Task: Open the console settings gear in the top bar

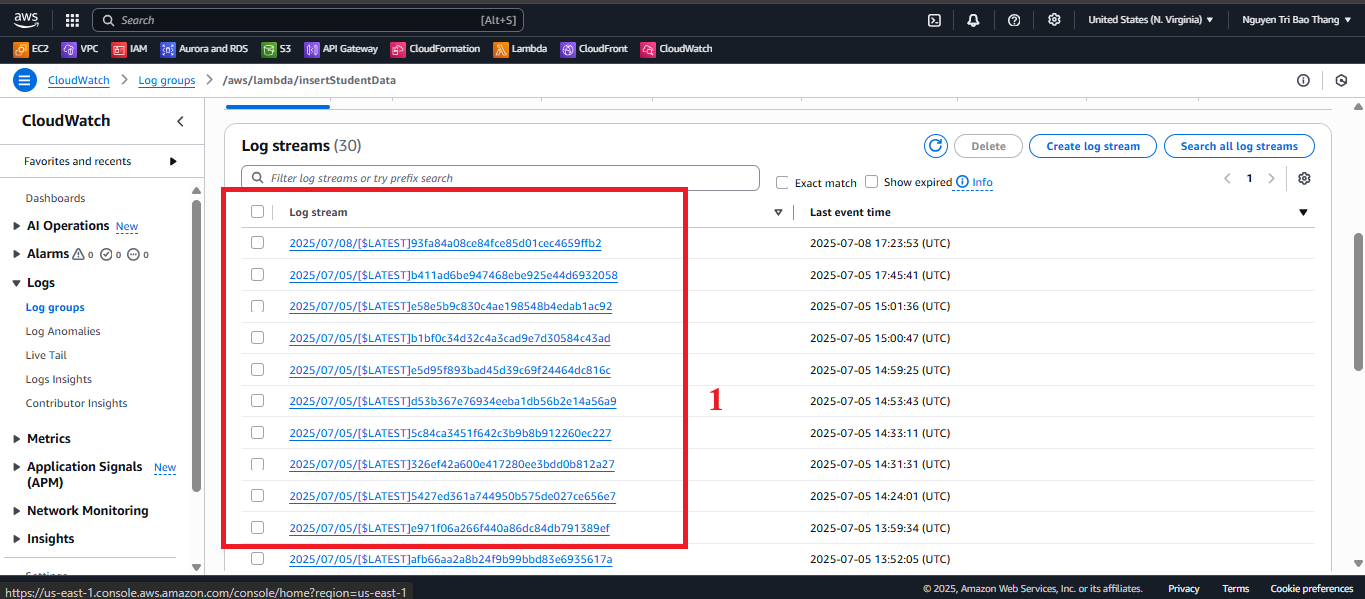Action: [x=1054, y=20]
